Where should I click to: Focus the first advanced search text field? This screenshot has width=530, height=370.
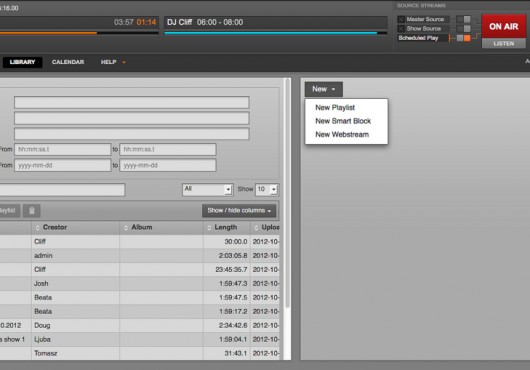(132, 102)
